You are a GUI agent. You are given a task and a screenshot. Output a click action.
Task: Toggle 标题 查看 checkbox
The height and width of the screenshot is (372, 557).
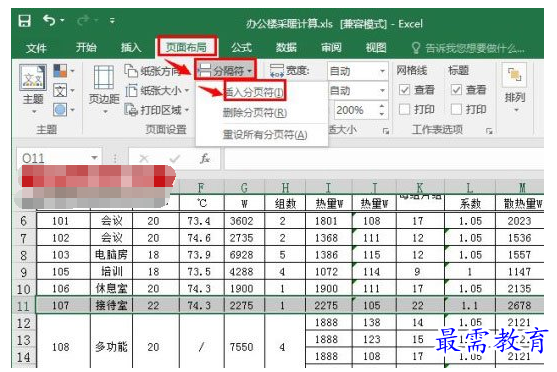click(x=456, y=90)
